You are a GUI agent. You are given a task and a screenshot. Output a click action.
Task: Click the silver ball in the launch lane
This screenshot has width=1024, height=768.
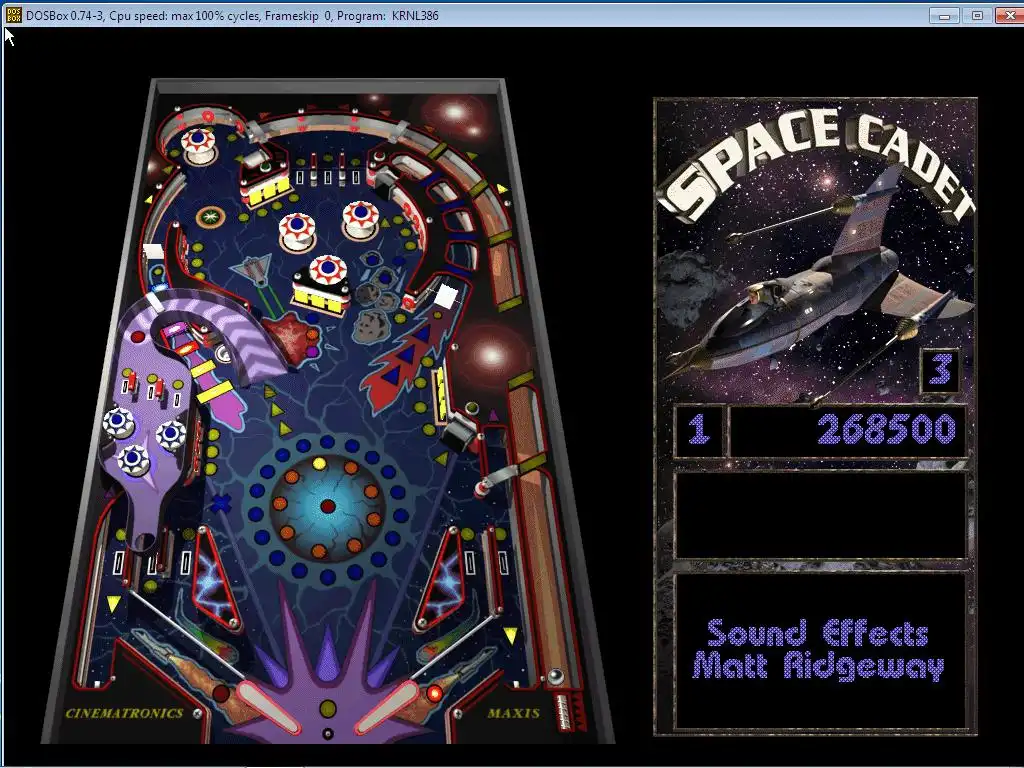click(x=554, y=676)
